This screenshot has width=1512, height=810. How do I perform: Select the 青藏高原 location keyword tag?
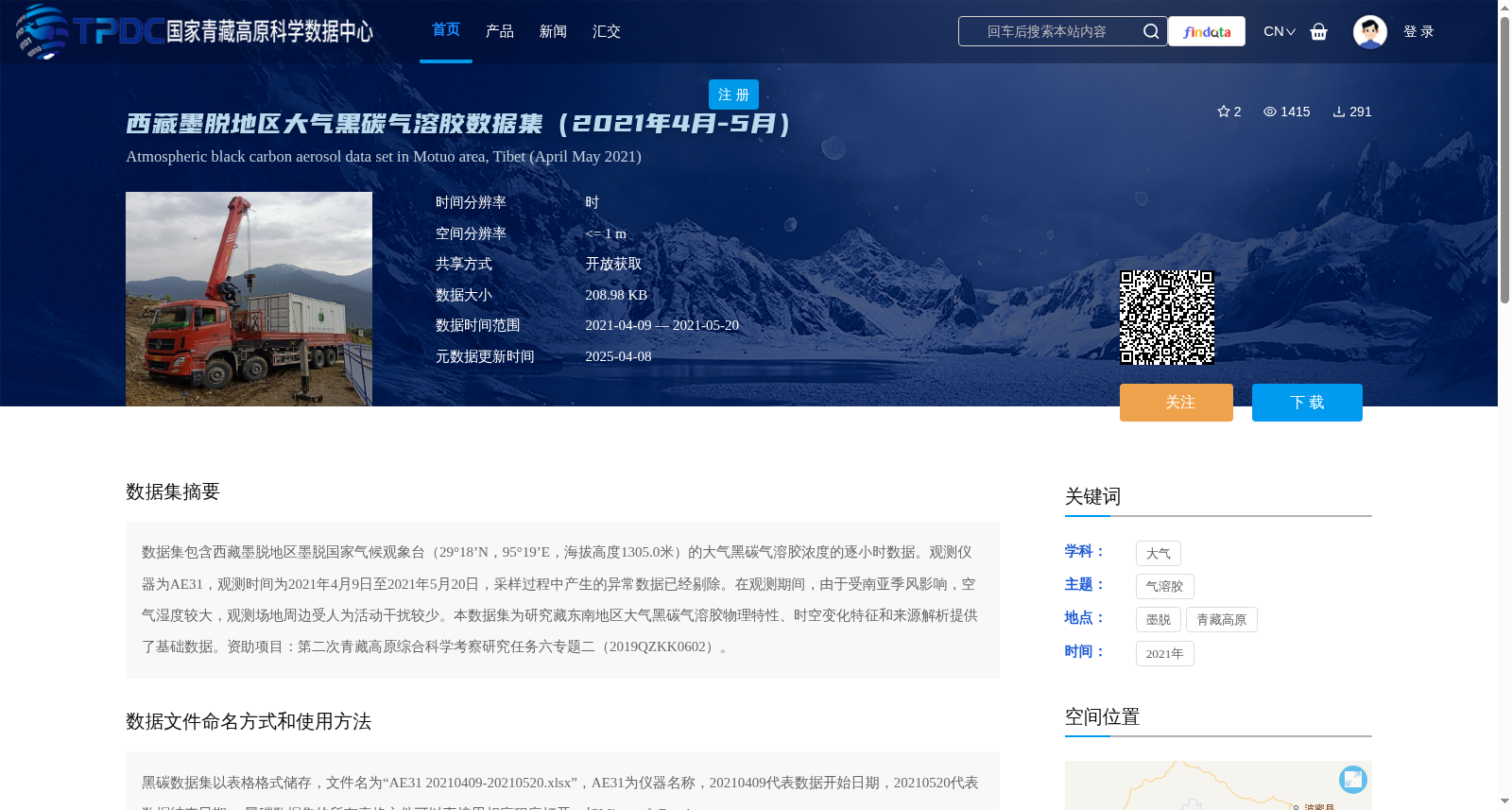(x=1222, y=620)
